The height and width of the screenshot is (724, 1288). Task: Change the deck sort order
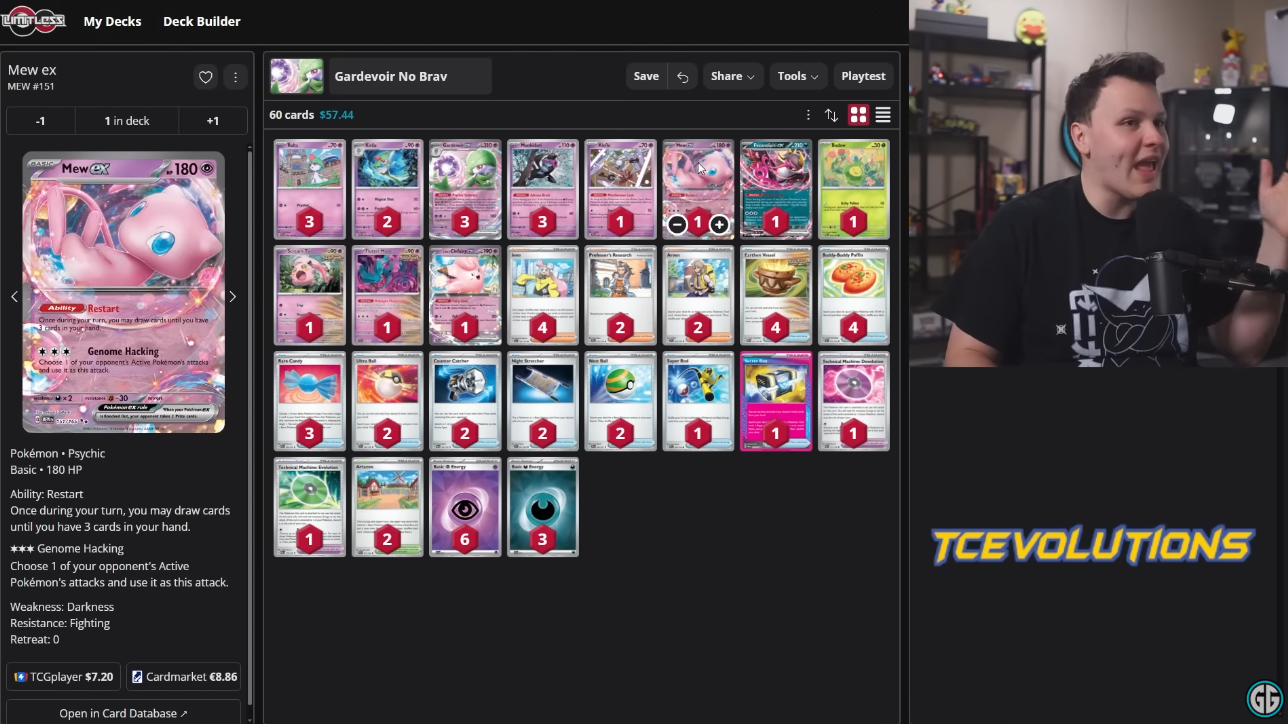[x=831, y=115]
